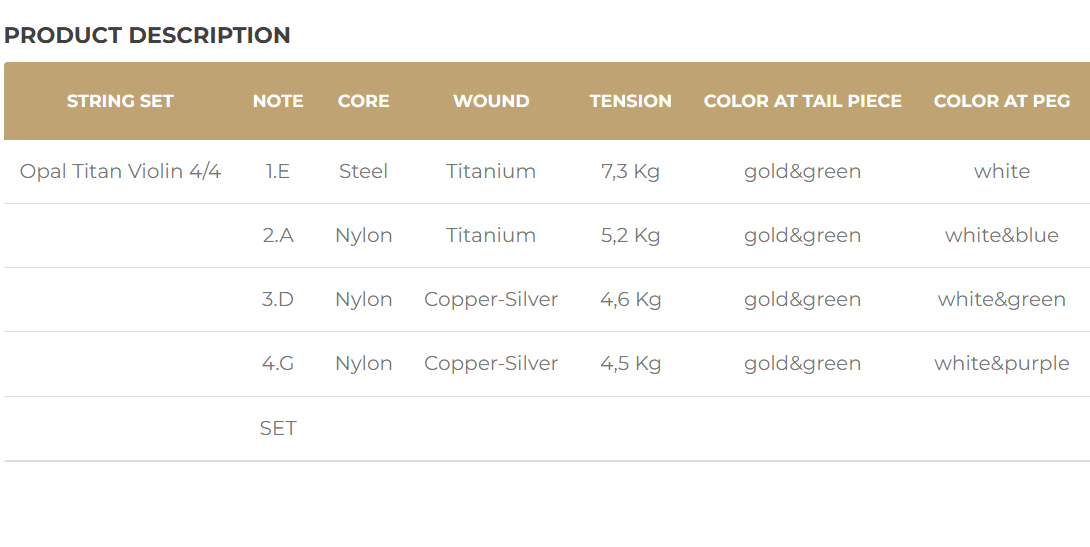Click the Opal Titan Violin 4/4 cell
1090x547 pixels.
pyautogui.click(x=120, y=171)
